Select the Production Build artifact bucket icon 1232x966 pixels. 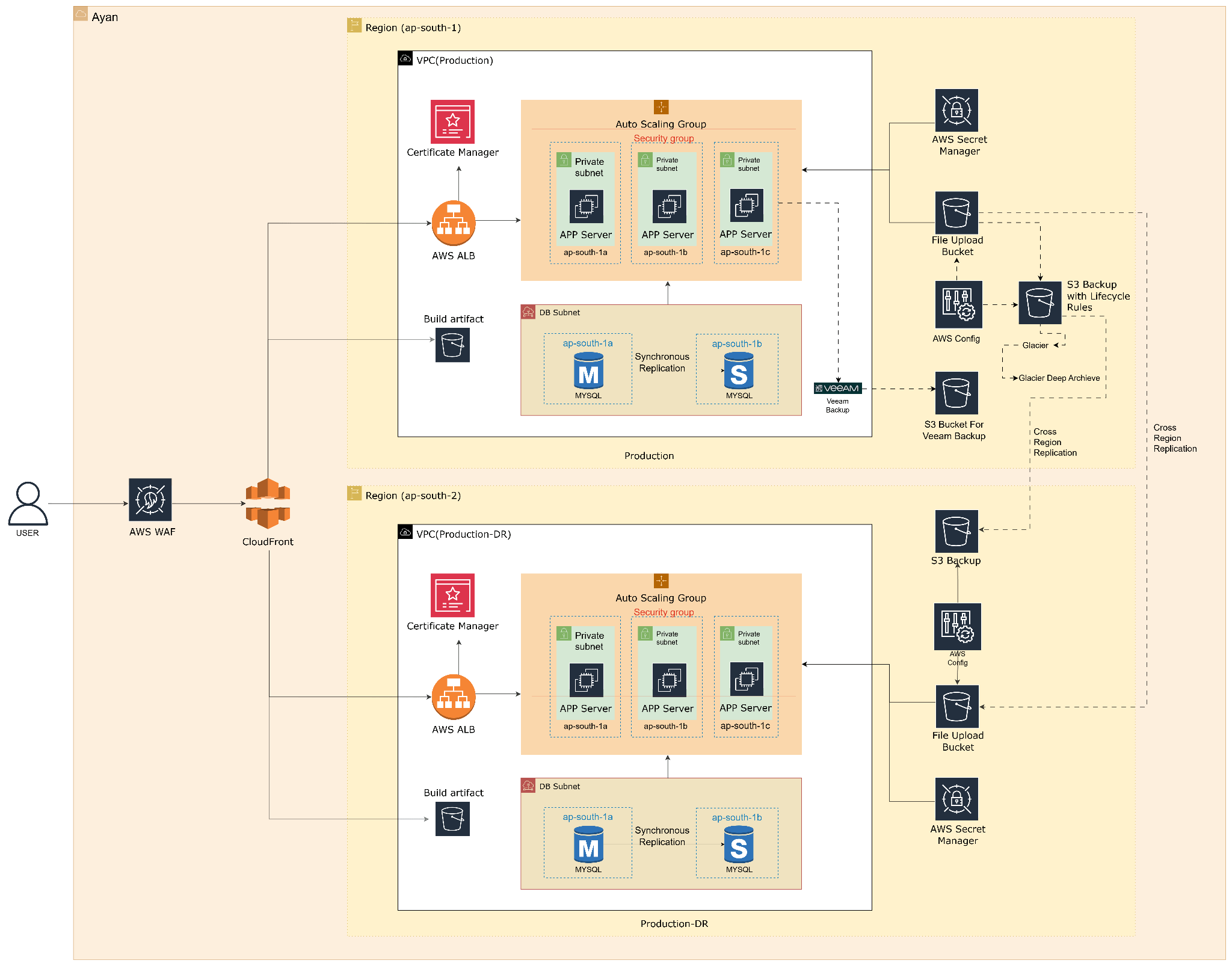click(x=452, y=345)
